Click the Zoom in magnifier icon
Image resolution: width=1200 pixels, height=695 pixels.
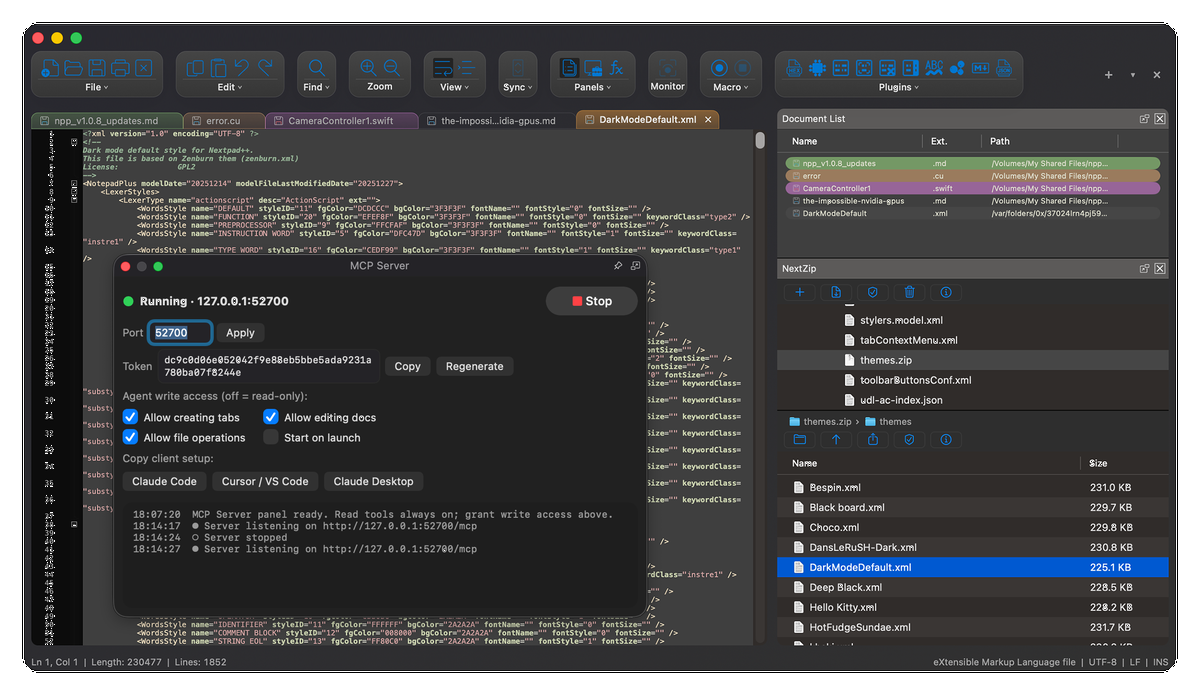pyautogui.click(x=368, y=67)
